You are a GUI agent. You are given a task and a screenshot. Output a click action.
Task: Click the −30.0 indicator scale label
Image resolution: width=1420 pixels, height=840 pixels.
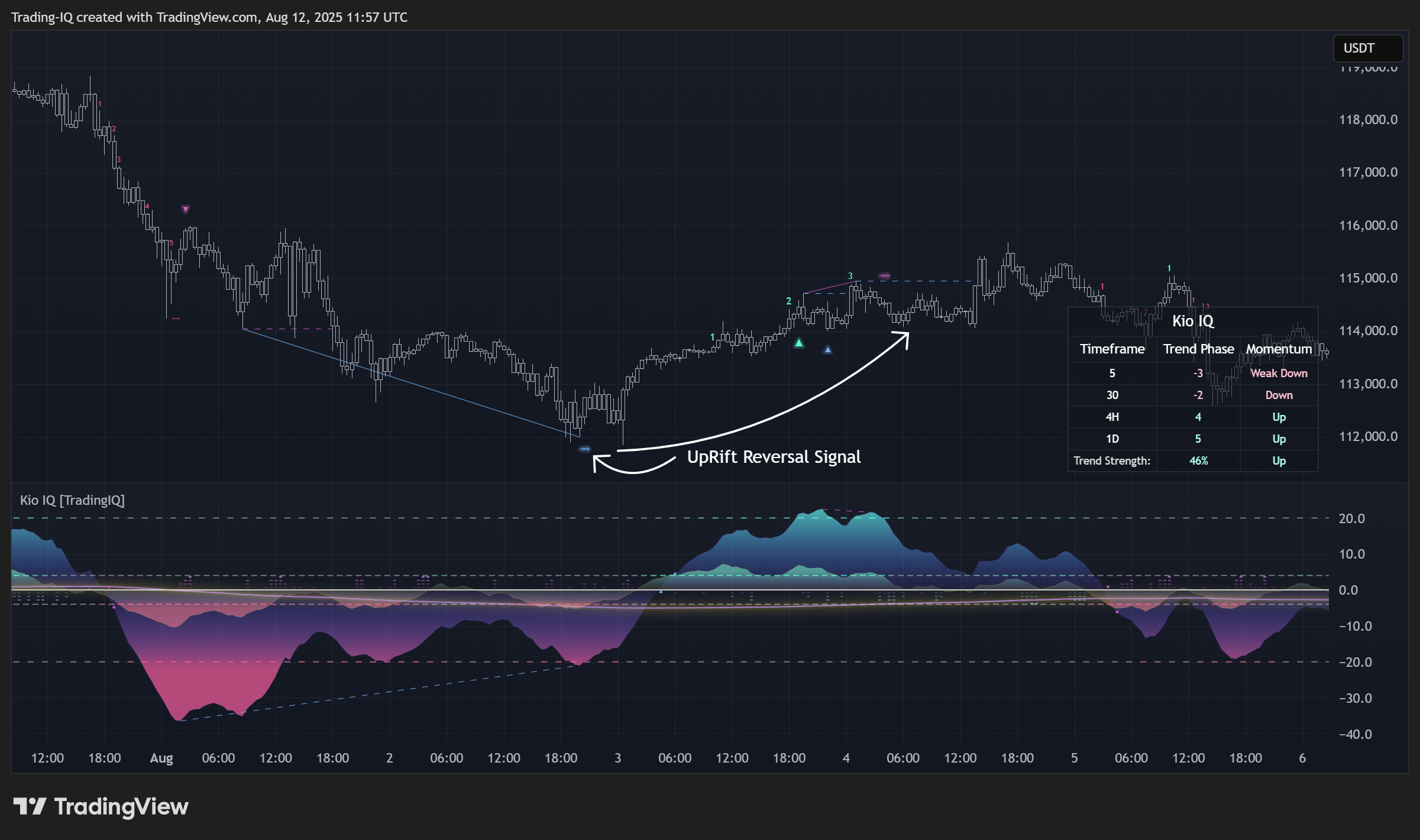1355,698
